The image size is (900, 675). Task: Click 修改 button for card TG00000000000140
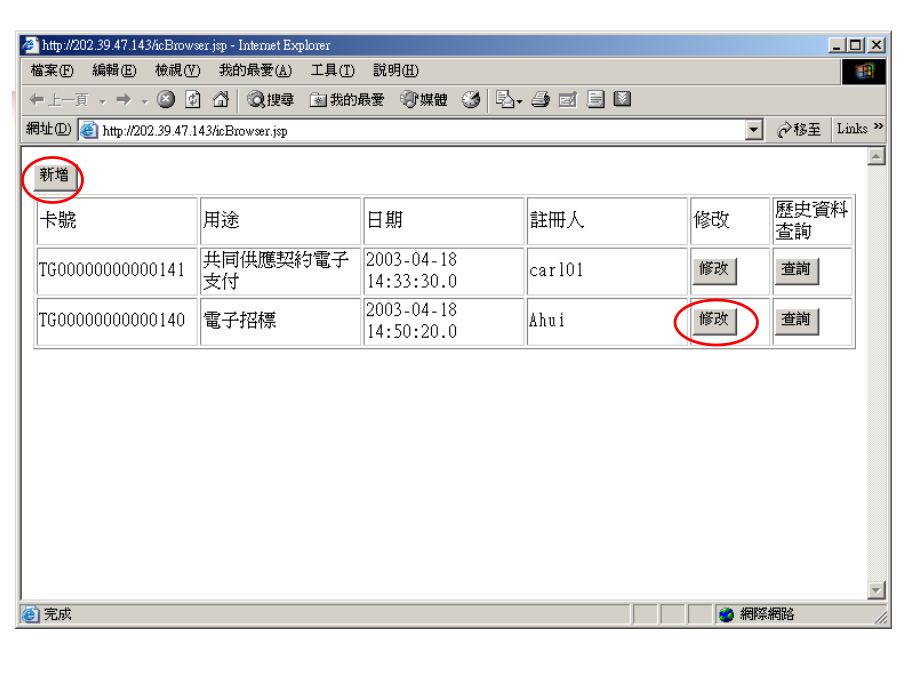pyautogui.click(x=713, y=320)
